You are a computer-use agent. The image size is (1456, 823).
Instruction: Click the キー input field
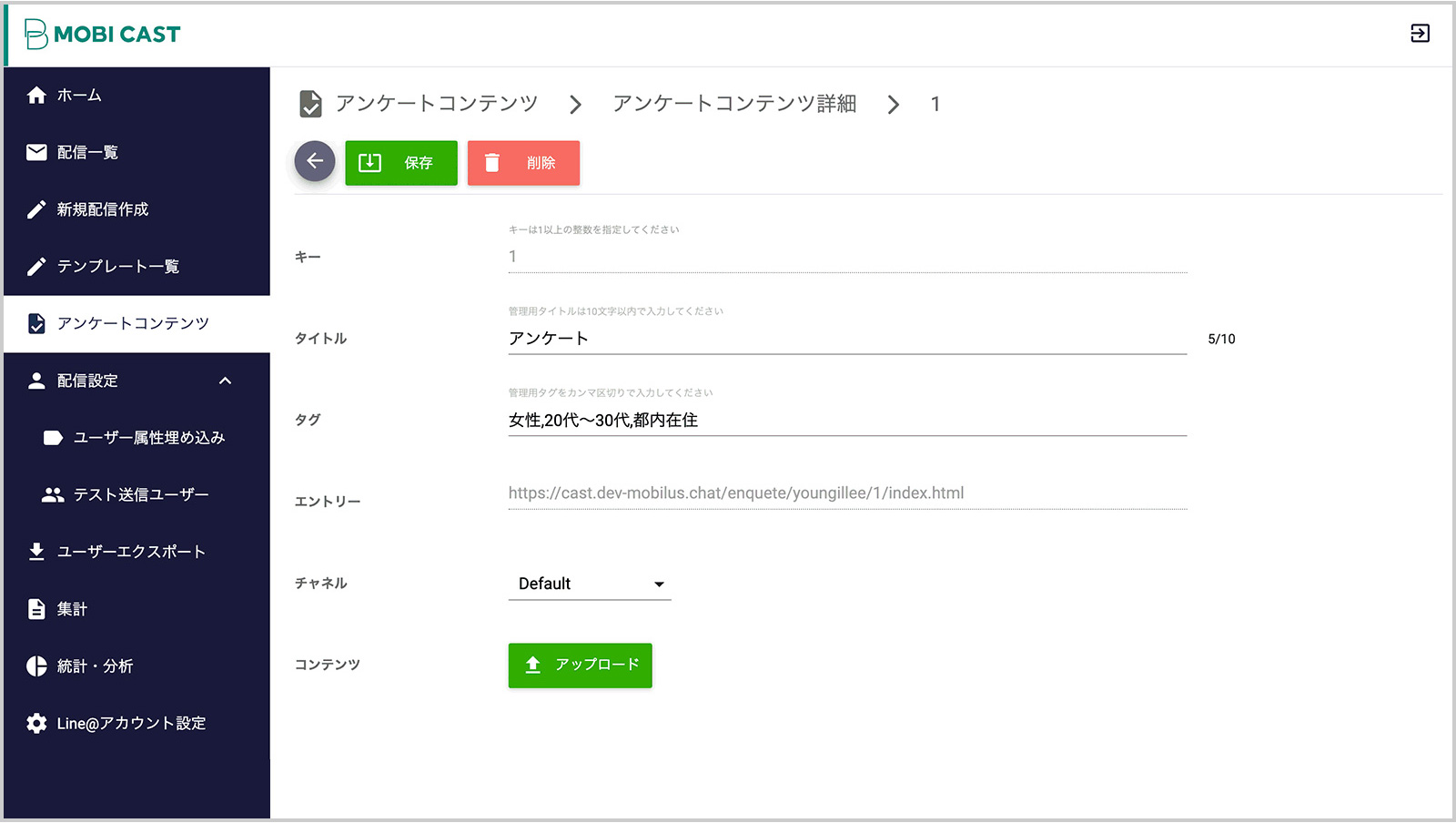(x=847, y=257)
